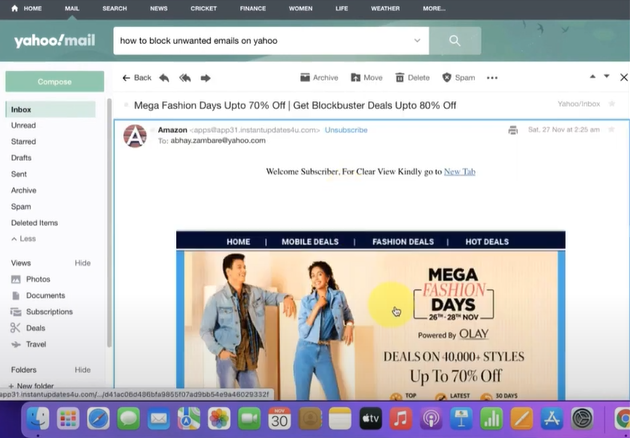
Task: Click the sidebar vertical scrollbar
Action: pos(109,223)
